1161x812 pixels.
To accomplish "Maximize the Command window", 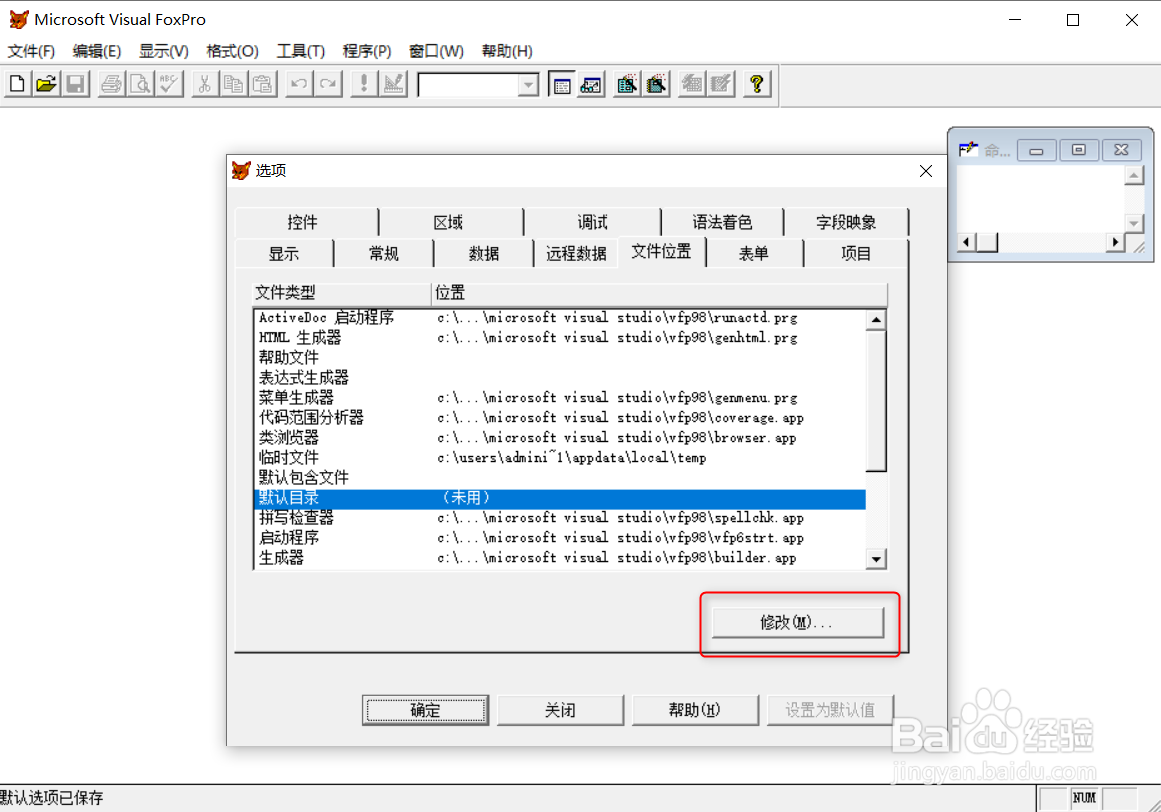I will click(1079, 150).
